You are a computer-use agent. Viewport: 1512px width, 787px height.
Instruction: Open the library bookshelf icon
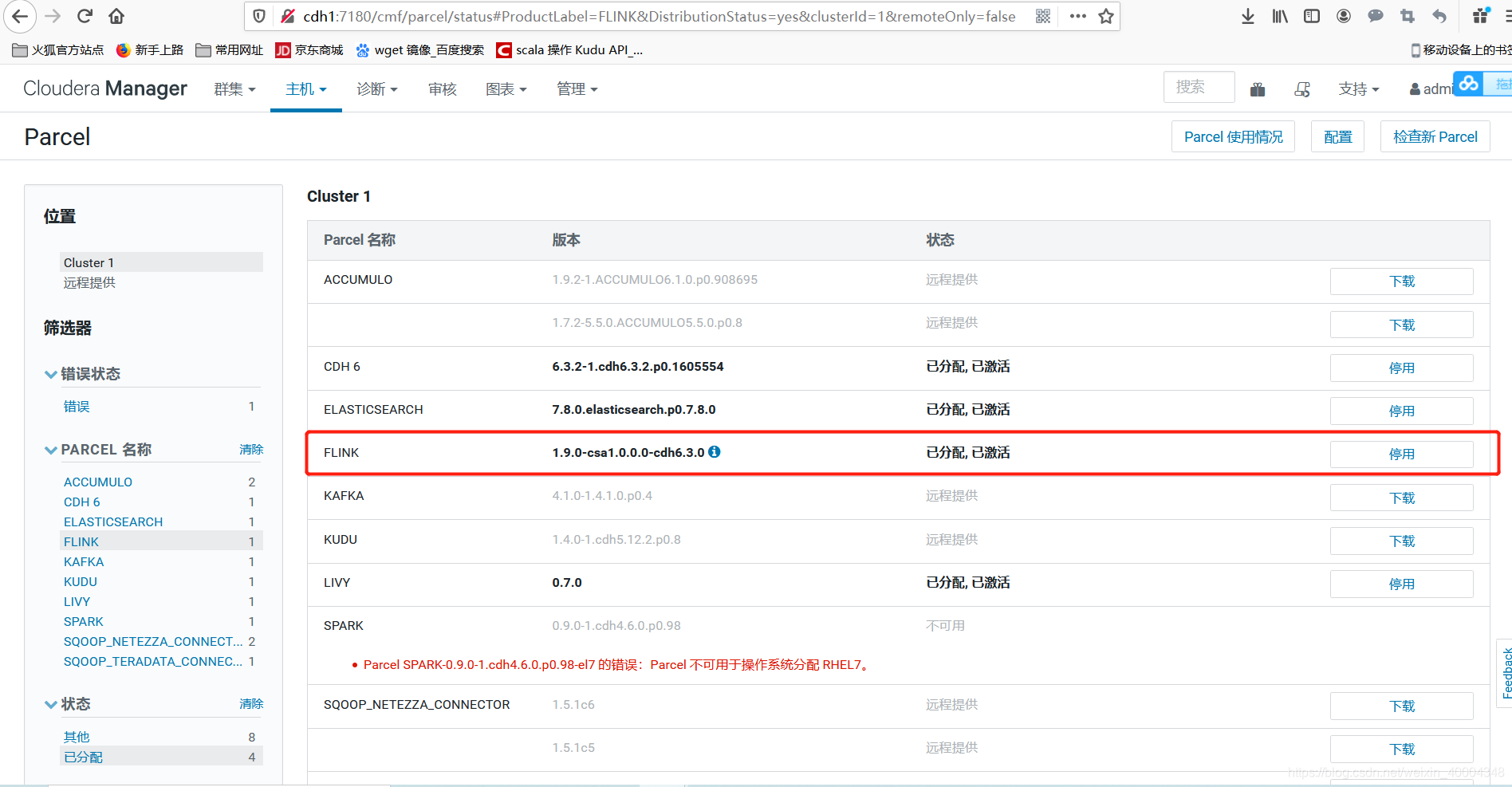[1280, 16]
